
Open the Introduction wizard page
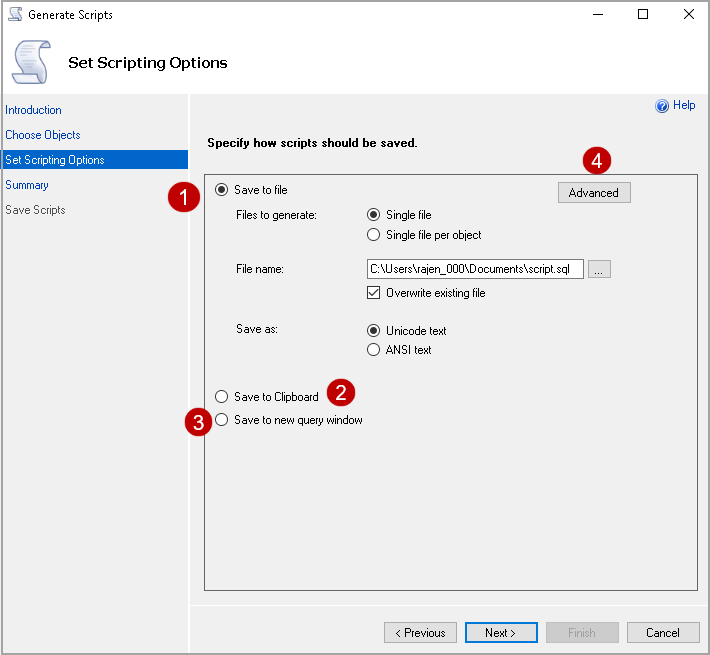point(33,110)
